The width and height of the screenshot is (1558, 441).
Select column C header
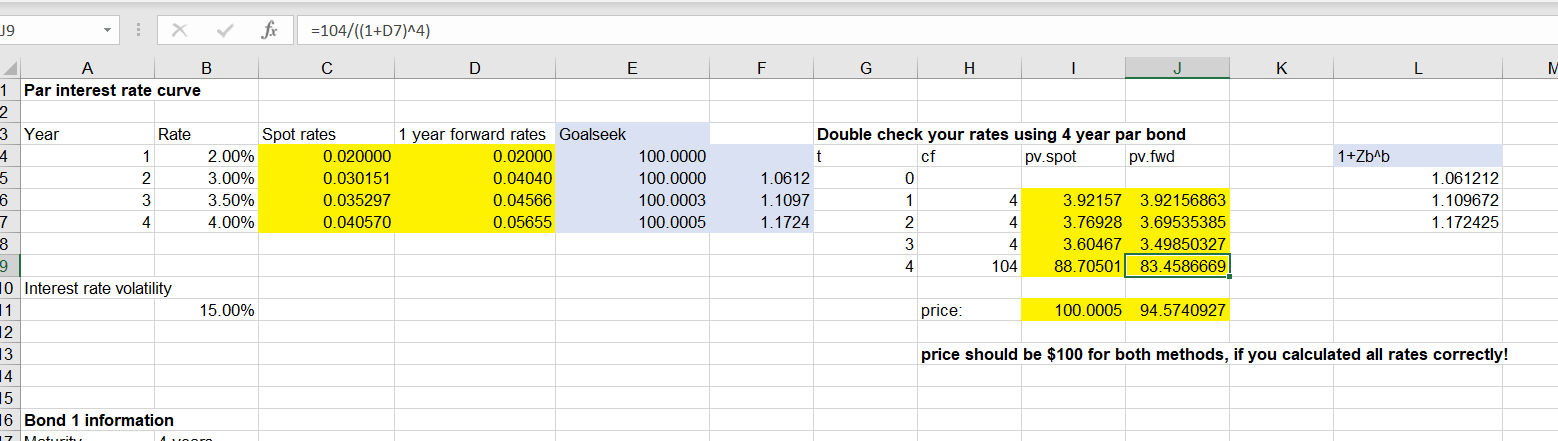tap(326, 68)
